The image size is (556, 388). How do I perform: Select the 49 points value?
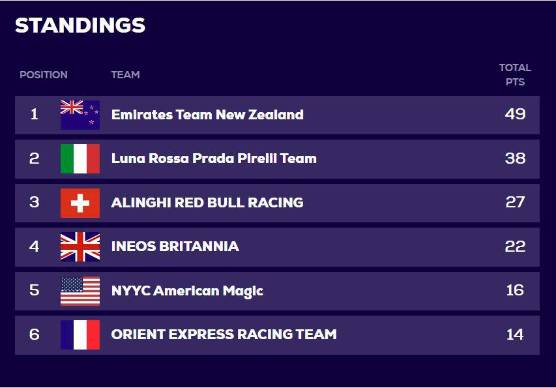[515, 114]
